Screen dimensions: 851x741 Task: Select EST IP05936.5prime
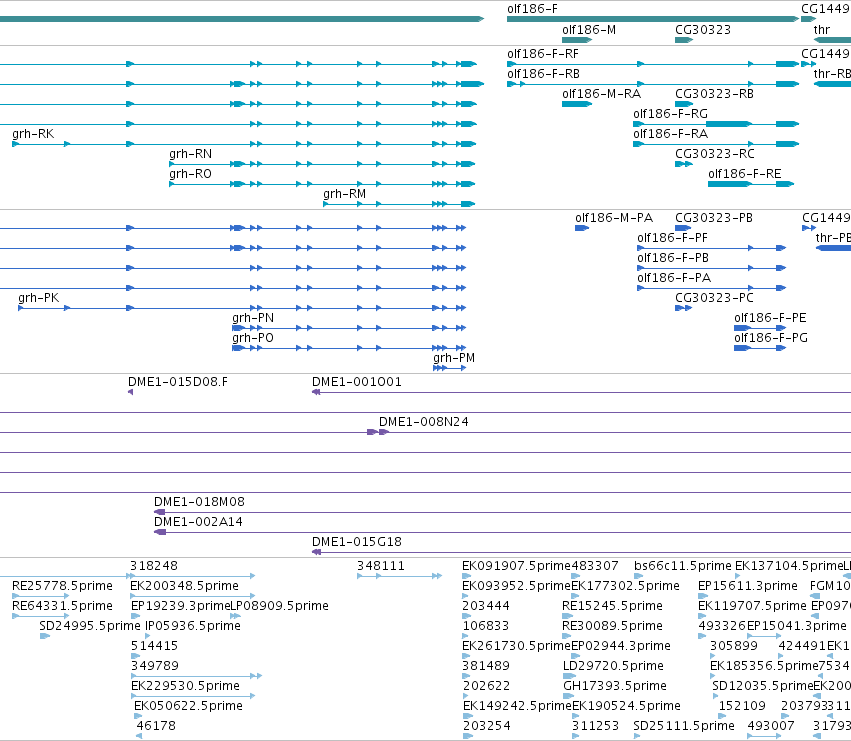point(193,626)
